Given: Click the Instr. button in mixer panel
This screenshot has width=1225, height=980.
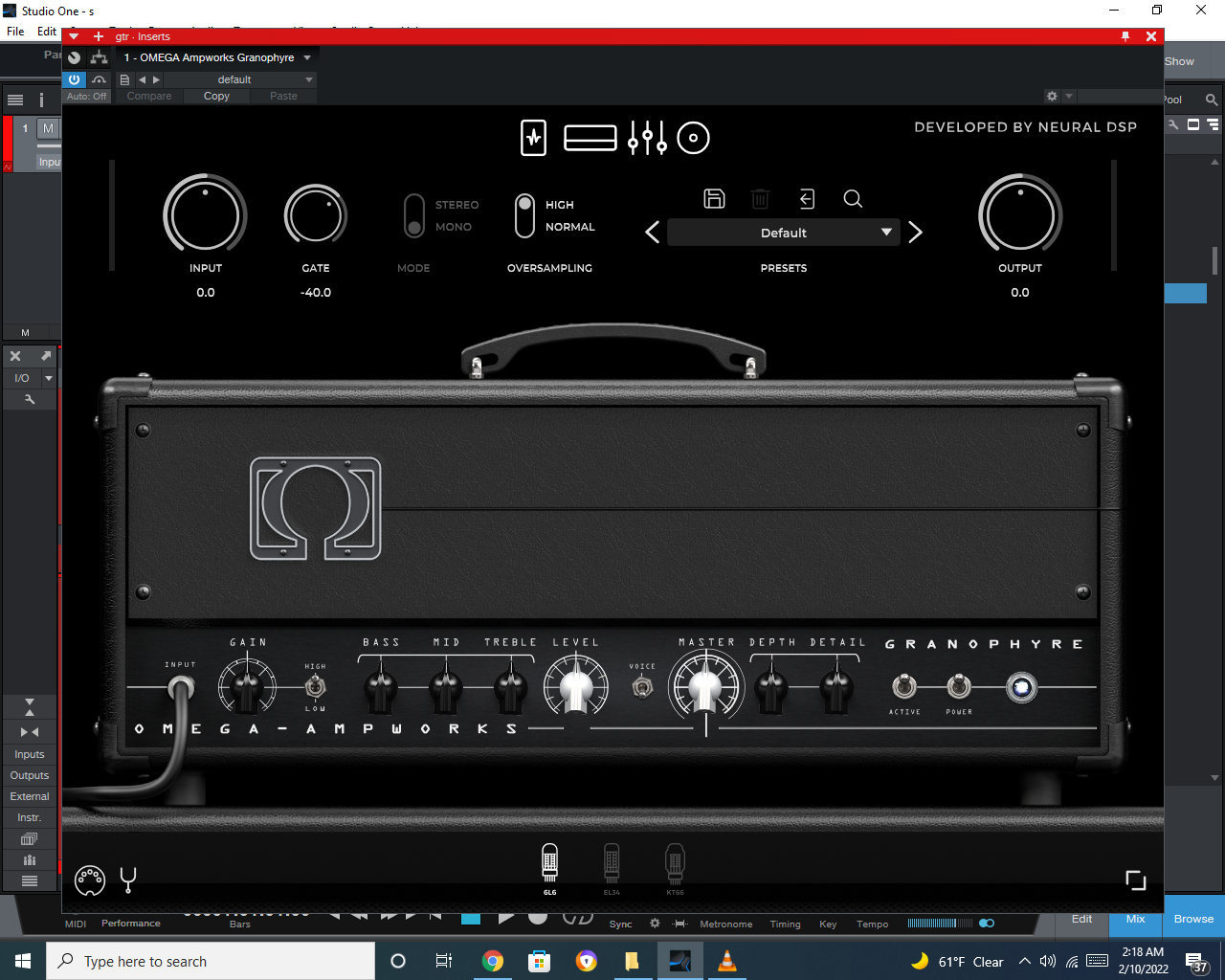Looking at the screenshot, I should coord(30,817).
